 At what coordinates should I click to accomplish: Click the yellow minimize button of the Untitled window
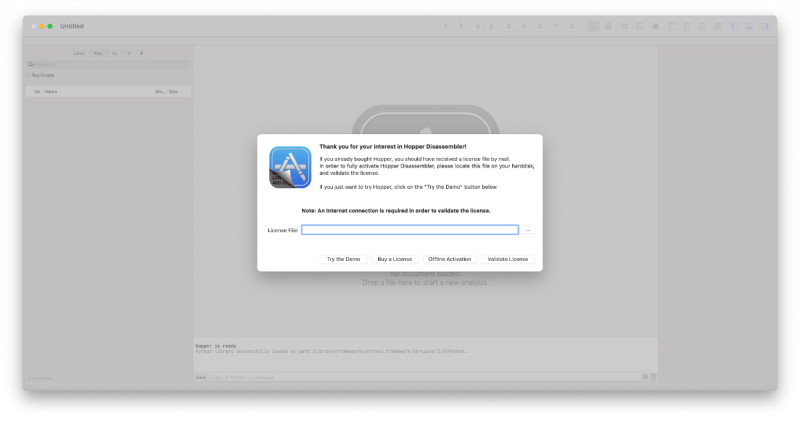[x=42, y=26]
